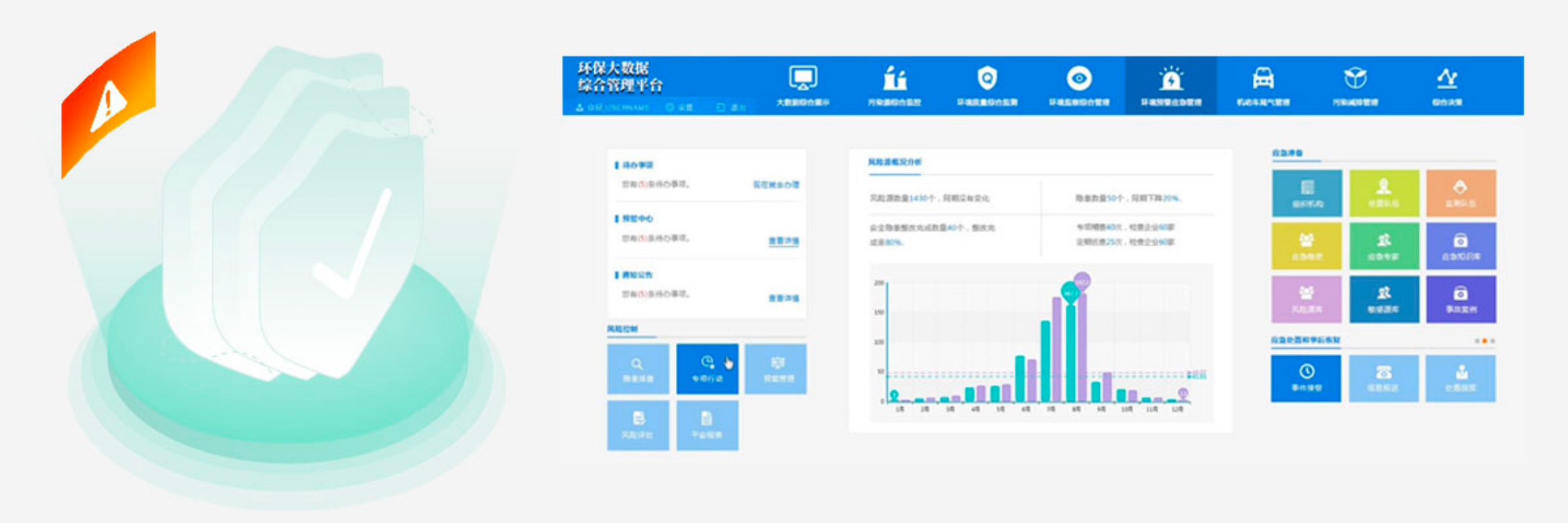Screen dimensions: 1568x531
Task: Click the purple peak marker on the chart
Action: (x=1082, y=282)
